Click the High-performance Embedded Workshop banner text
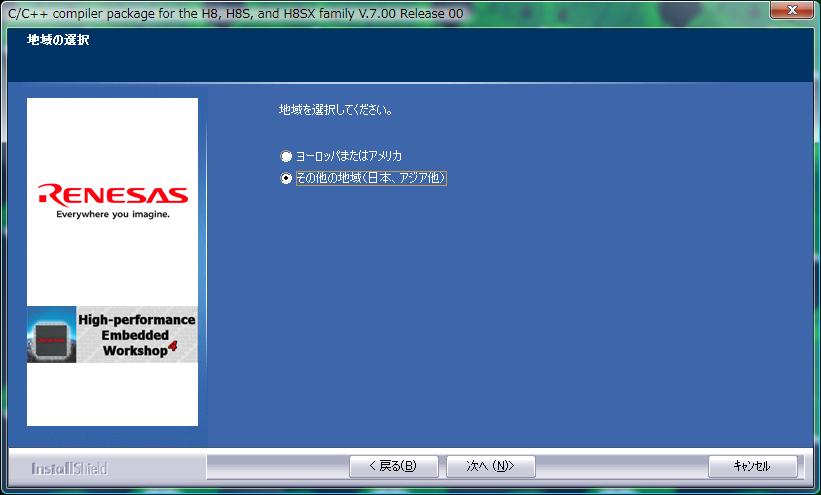The image size is (821, 495). [x=135, y=335]
